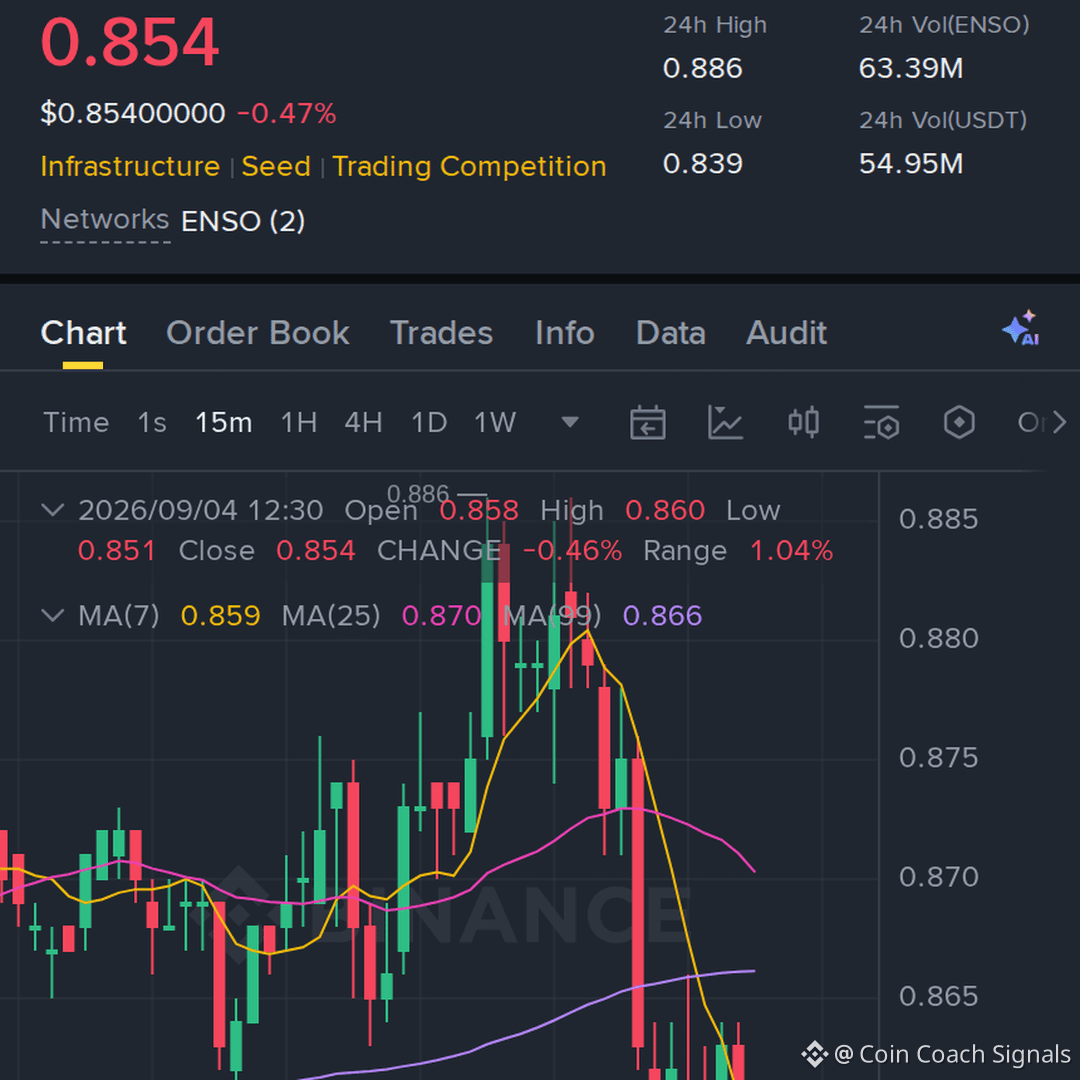Click the Trading Competition tag link

click(469, 167)
